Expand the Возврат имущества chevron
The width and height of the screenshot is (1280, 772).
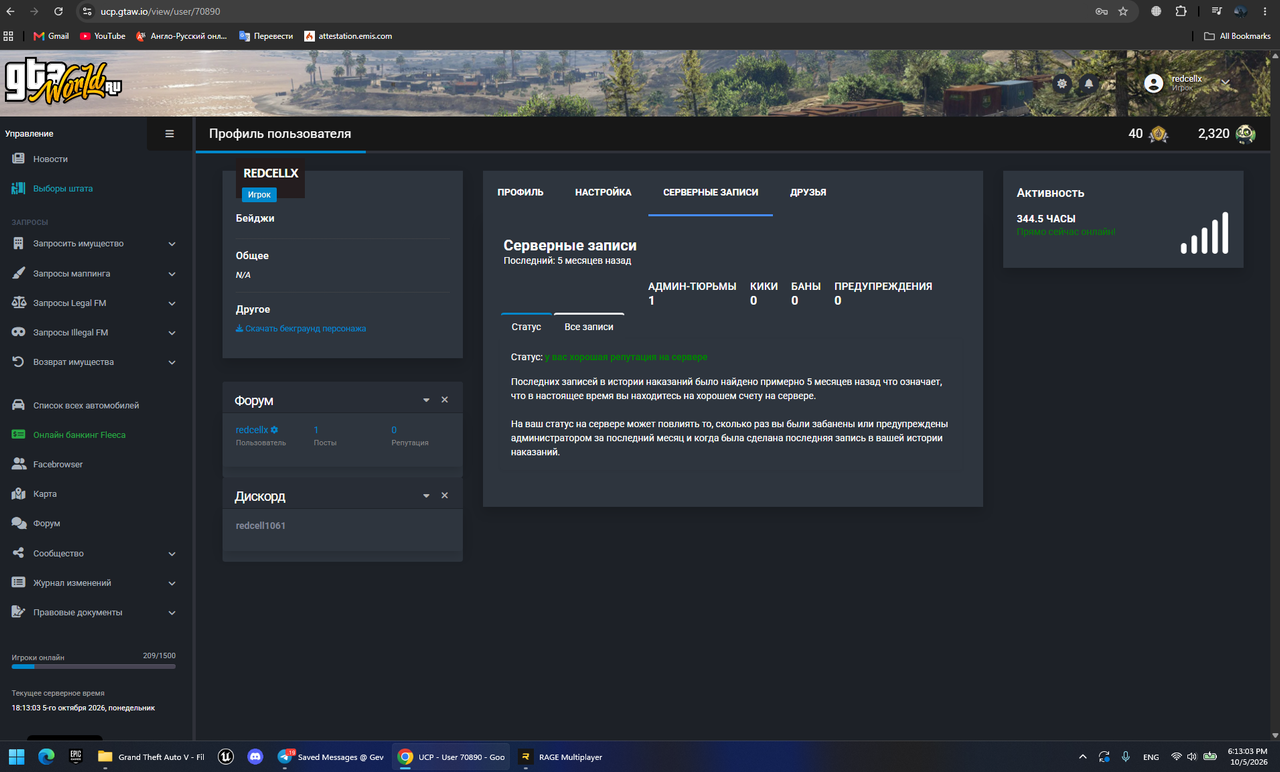tap(172, 362)
